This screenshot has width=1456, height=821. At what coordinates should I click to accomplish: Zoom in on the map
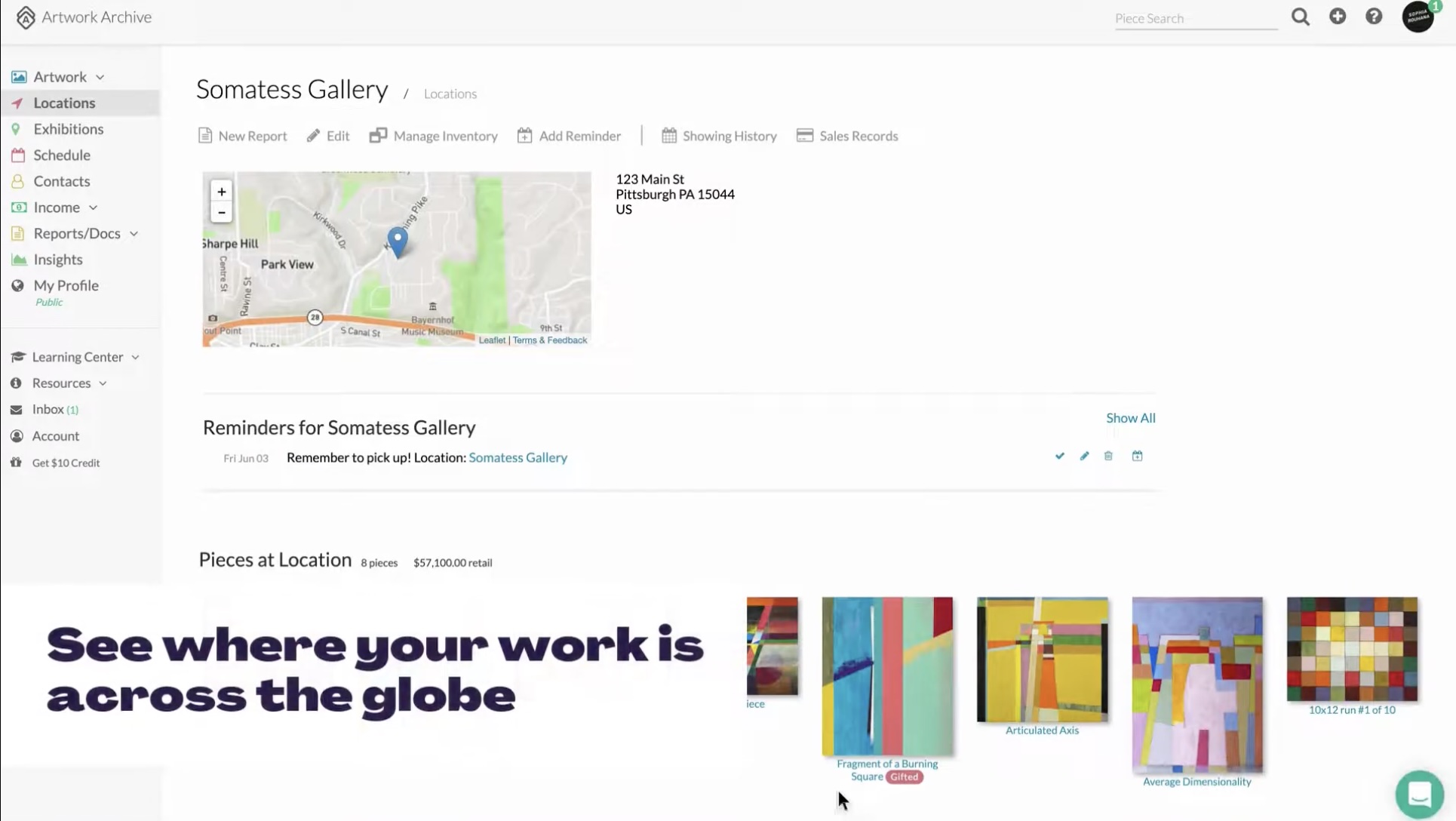221,192
